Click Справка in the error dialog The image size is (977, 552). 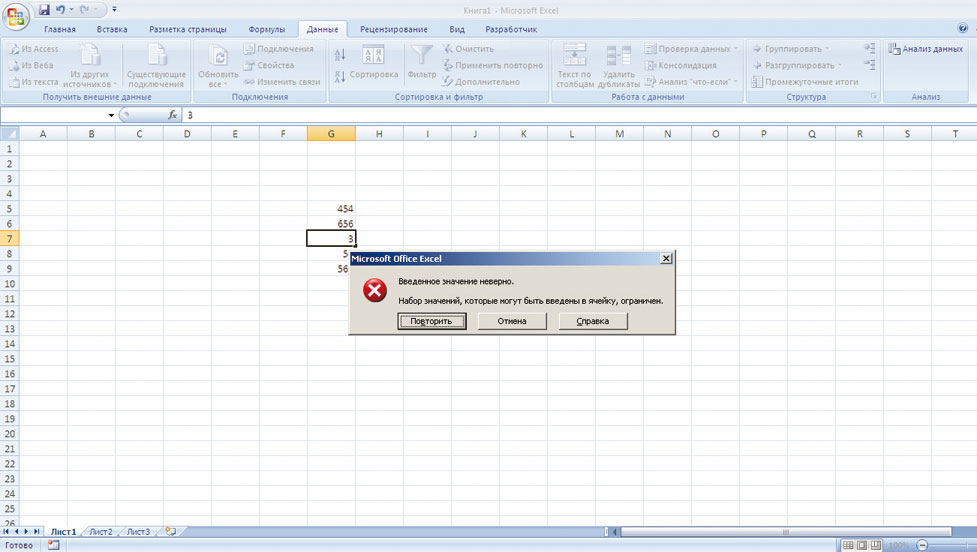pyautogui.click(x=593, y=321)
